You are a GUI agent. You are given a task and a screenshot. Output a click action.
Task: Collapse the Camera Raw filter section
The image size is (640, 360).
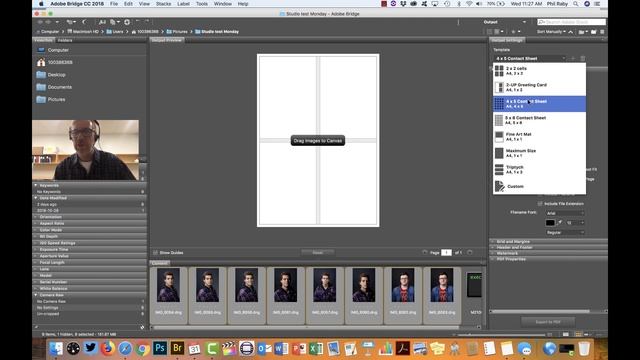point(36,295)
